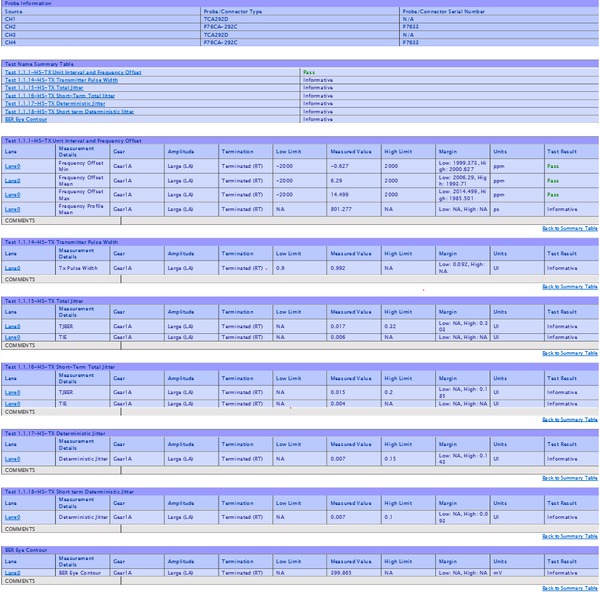
Task: Click Back to Summary Table under BER Eye Contour
Action: [569, 589]
